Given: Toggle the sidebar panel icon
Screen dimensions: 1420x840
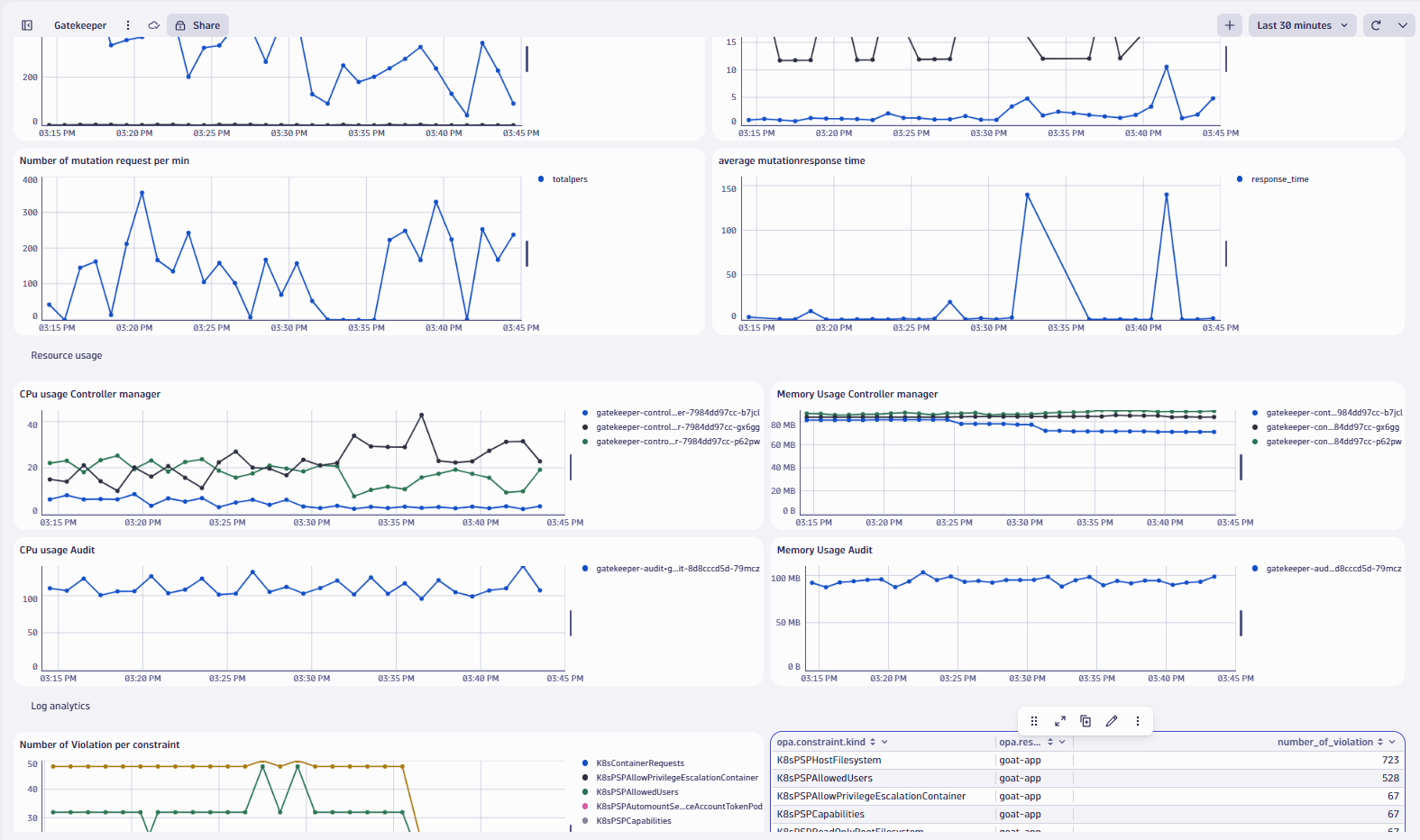Looking at the screenshot, I should tap(27, 25).
